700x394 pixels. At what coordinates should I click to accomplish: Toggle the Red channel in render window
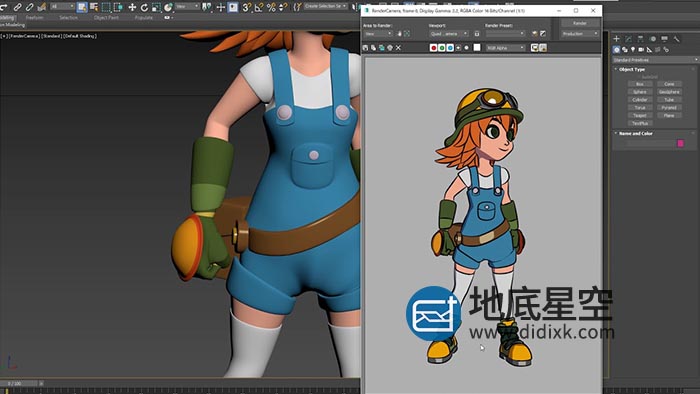433,48
